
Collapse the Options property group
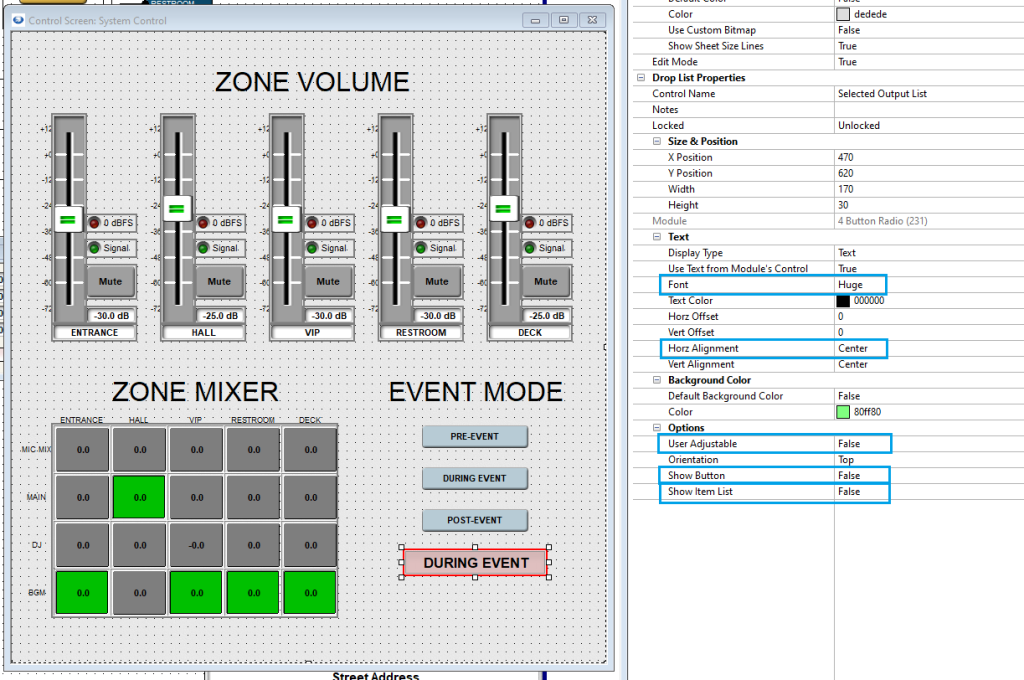coord(656,428)
